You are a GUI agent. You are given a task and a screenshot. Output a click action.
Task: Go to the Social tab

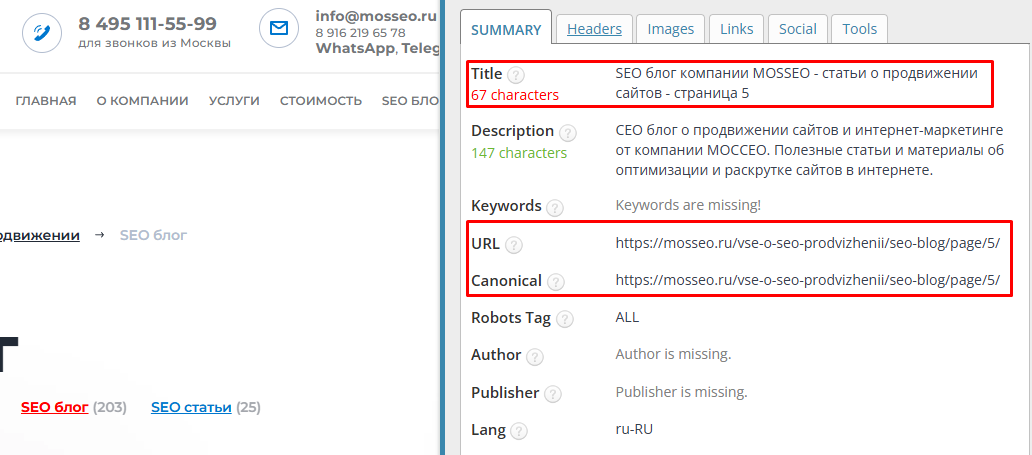coord(798,29)
